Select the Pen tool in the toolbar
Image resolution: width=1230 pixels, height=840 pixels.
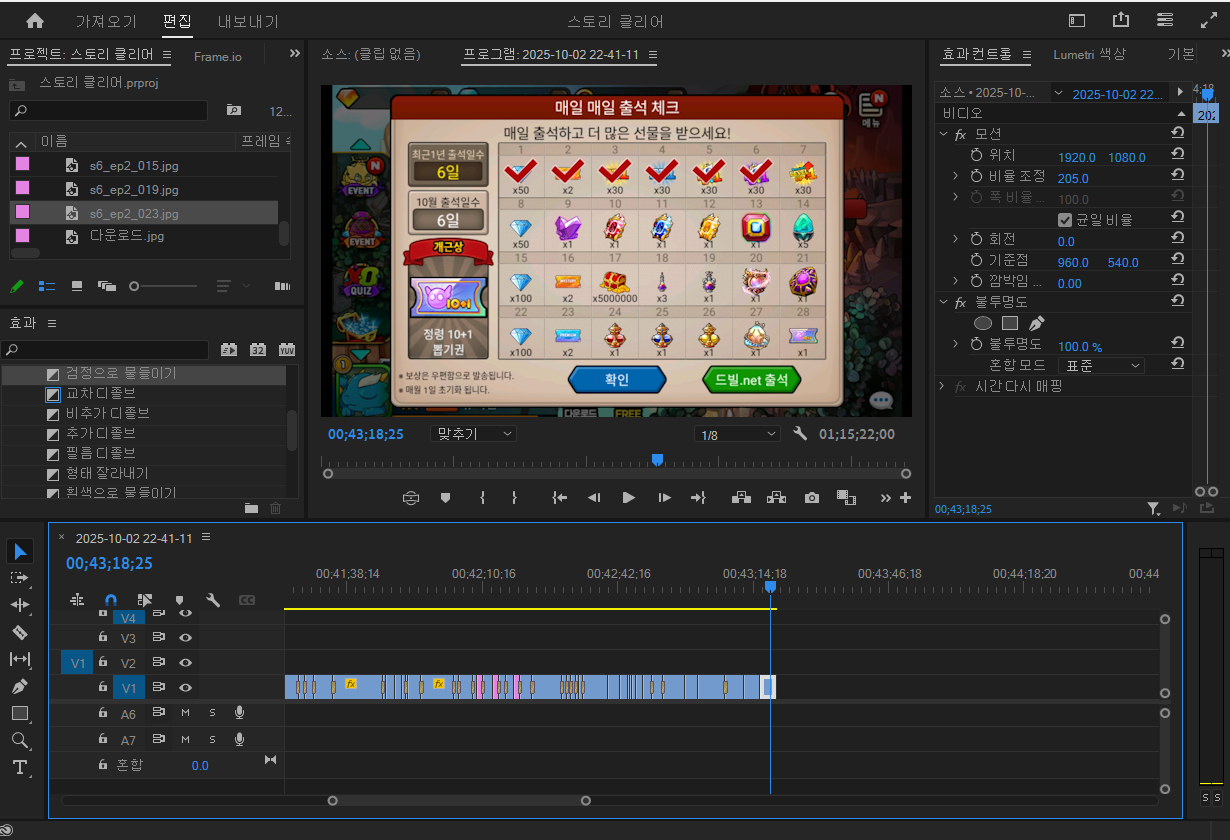(x=21, y=686)
